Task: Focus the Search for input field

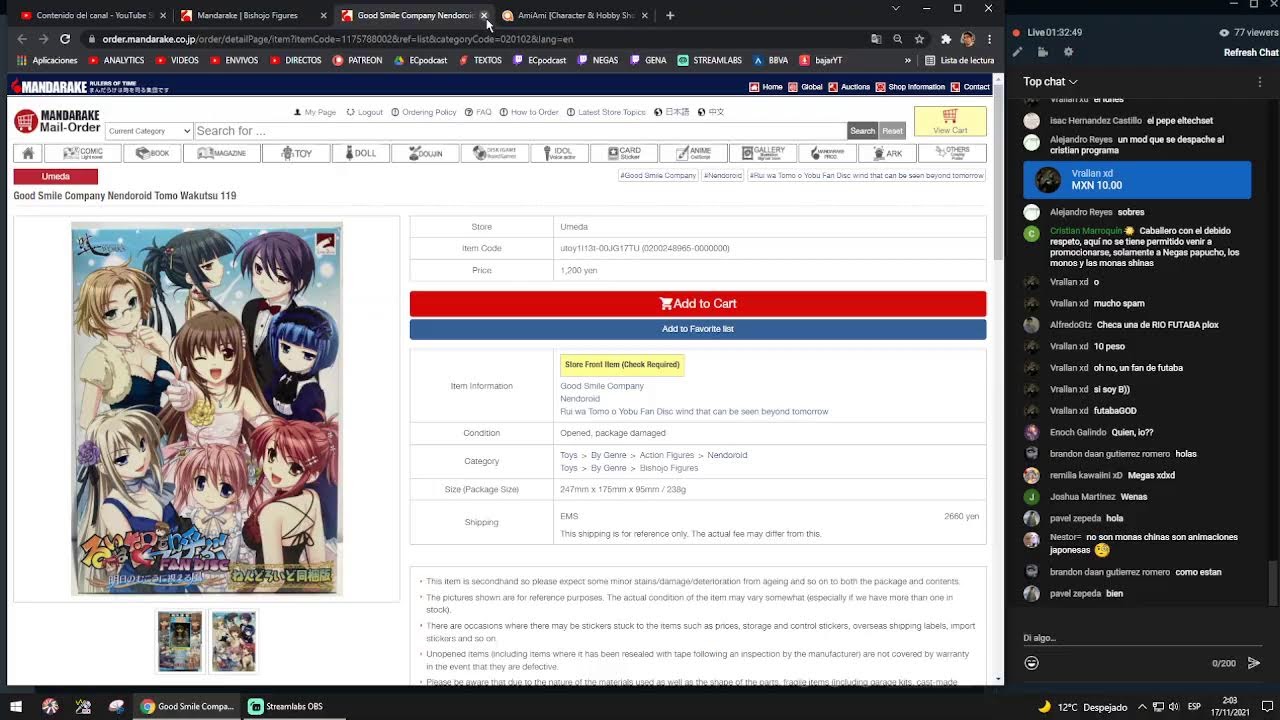Action: pyautogui.click(x=520, y=131)
